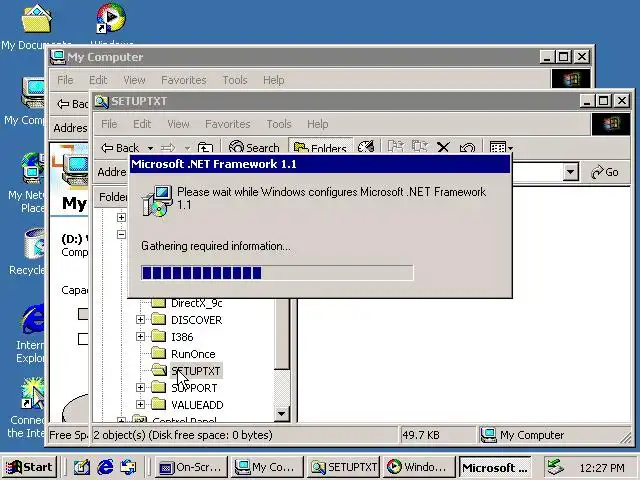The width and height of the screenshot is (640, 480).
Task: Expand the I386 folder node
Action: click(x=140, y=336)
